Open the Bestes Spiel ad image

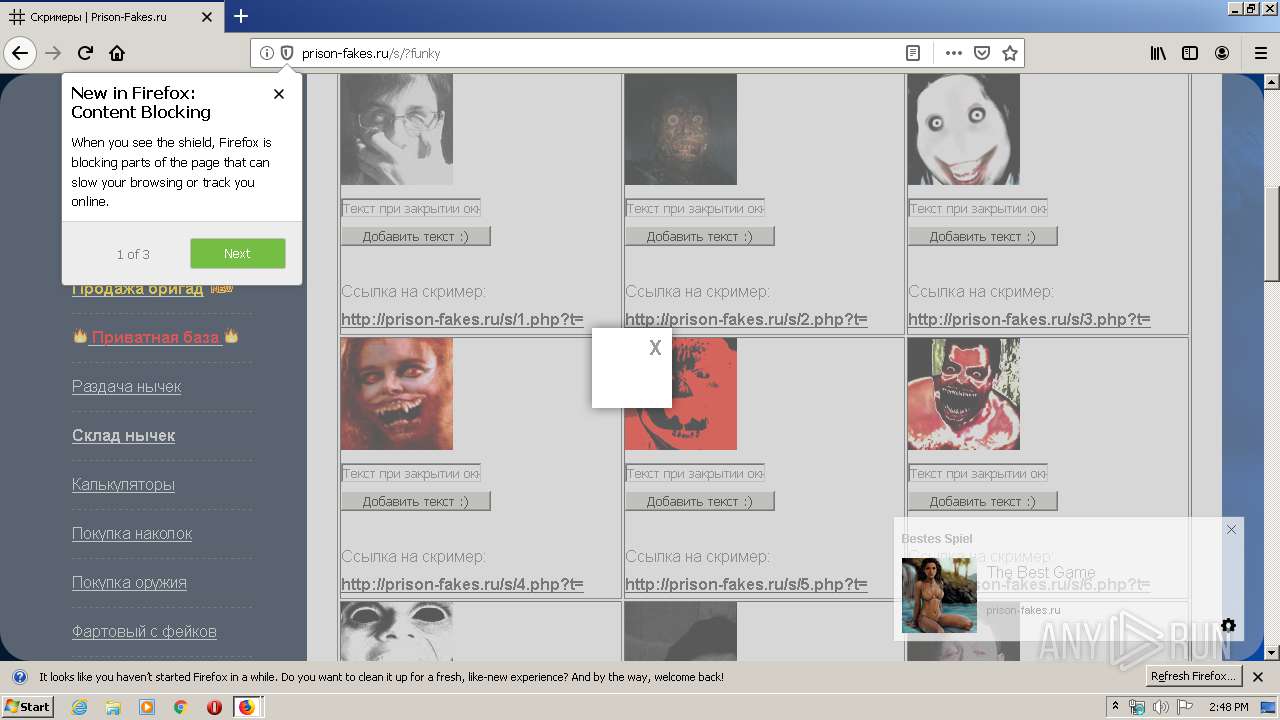coord(939,595)
